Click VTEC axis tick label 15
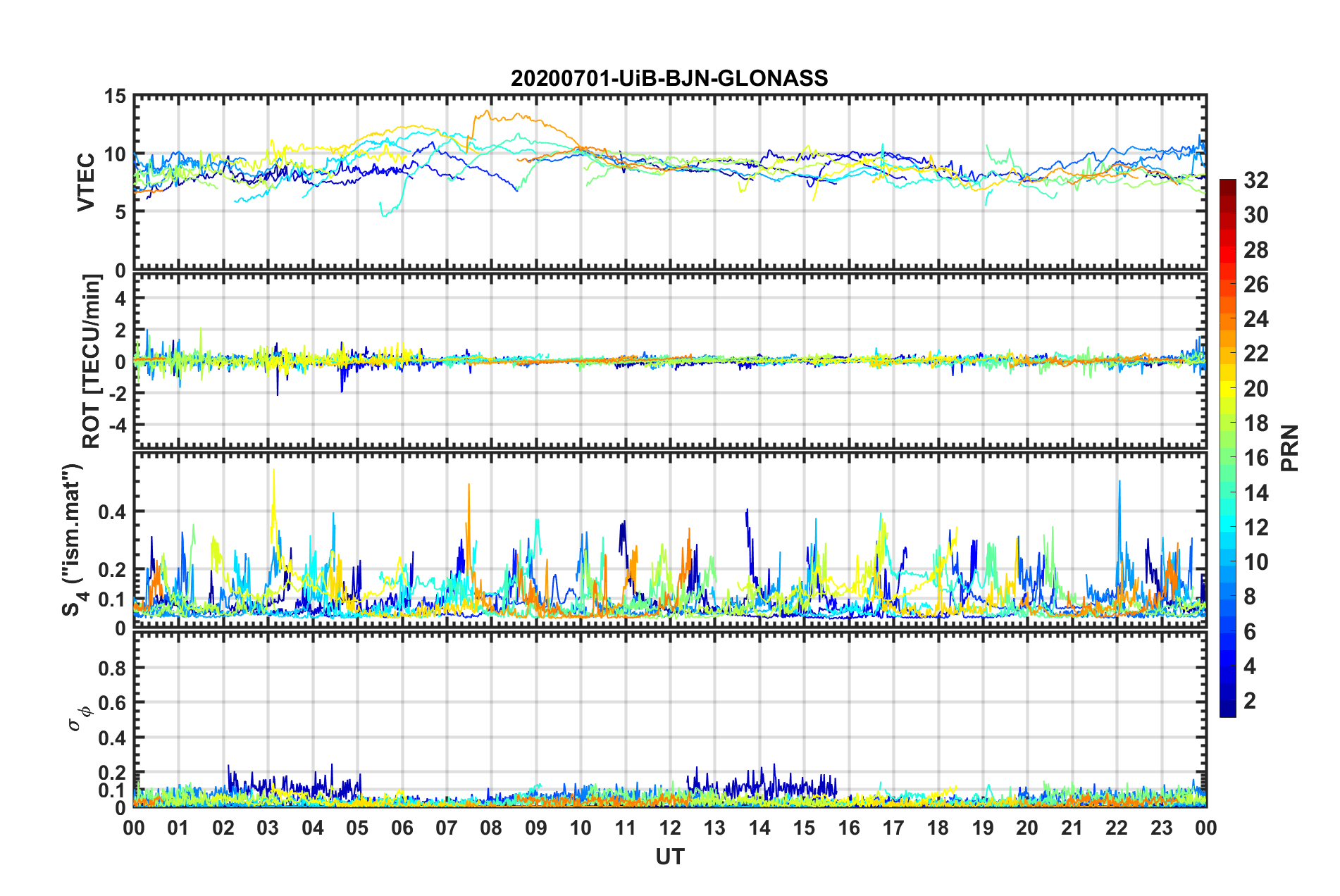 [115, 96]
